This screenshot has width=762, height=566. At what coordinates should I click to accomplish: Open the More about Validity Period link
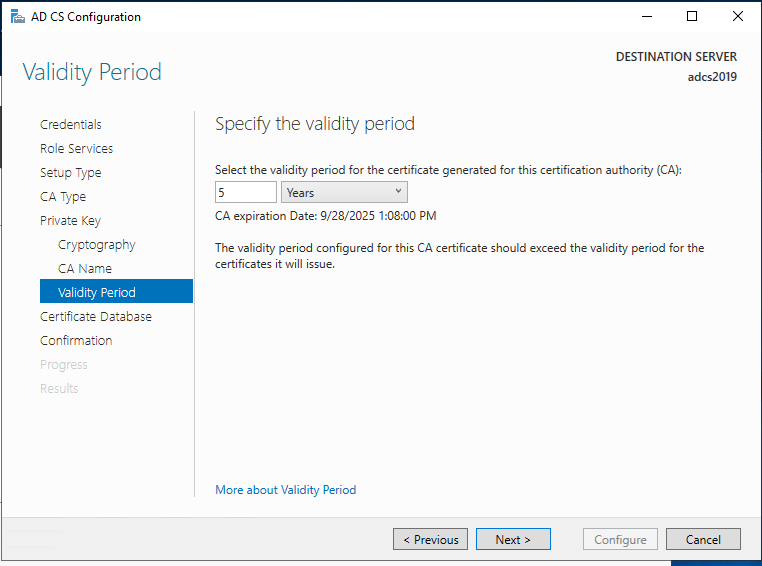(285, 490)
